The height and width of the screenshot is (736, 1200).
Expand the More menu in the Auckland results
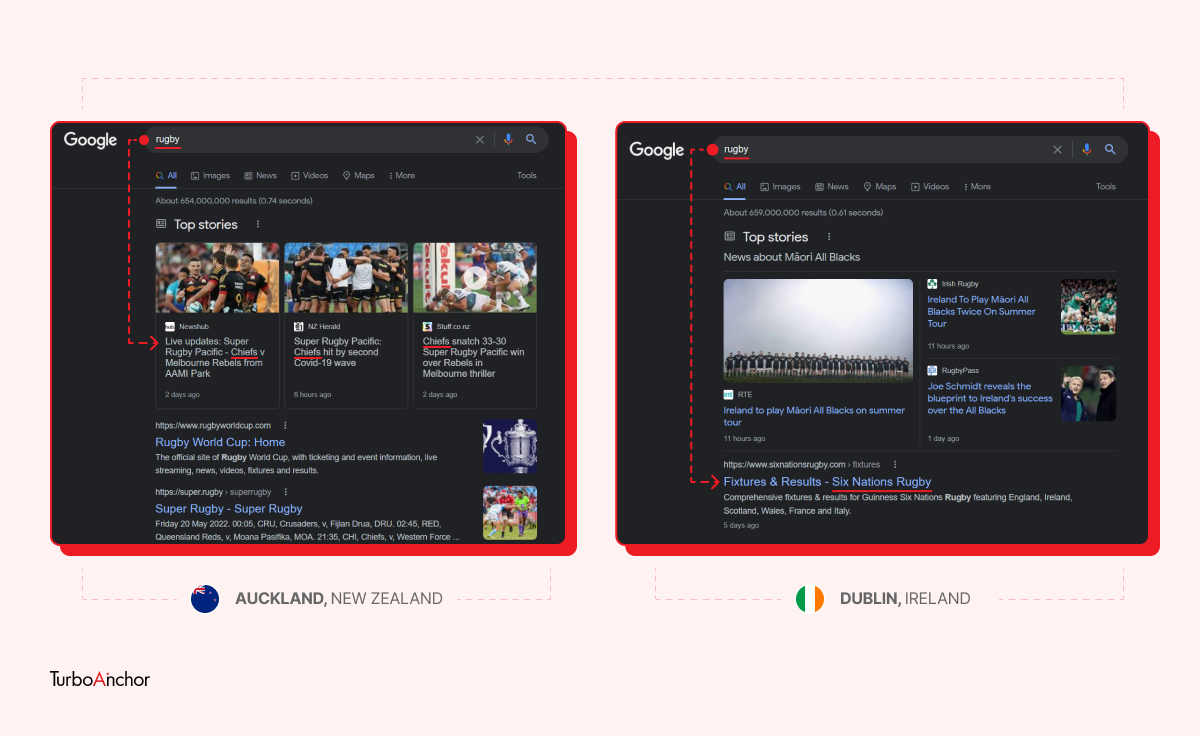[401, 176]
